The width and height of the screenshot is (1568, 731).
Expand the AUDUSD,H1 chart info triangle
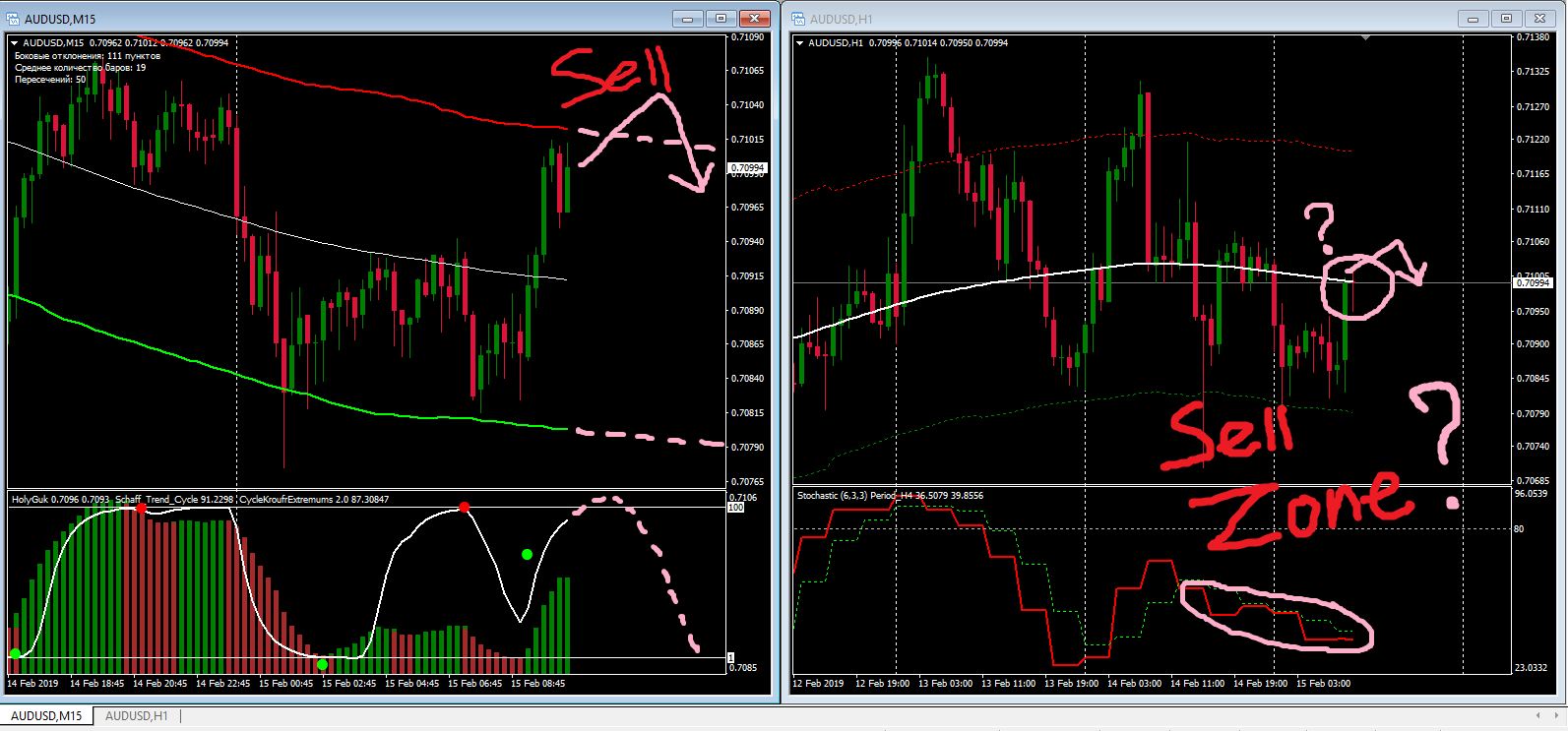pyautogui.click(x=800, y=43)
